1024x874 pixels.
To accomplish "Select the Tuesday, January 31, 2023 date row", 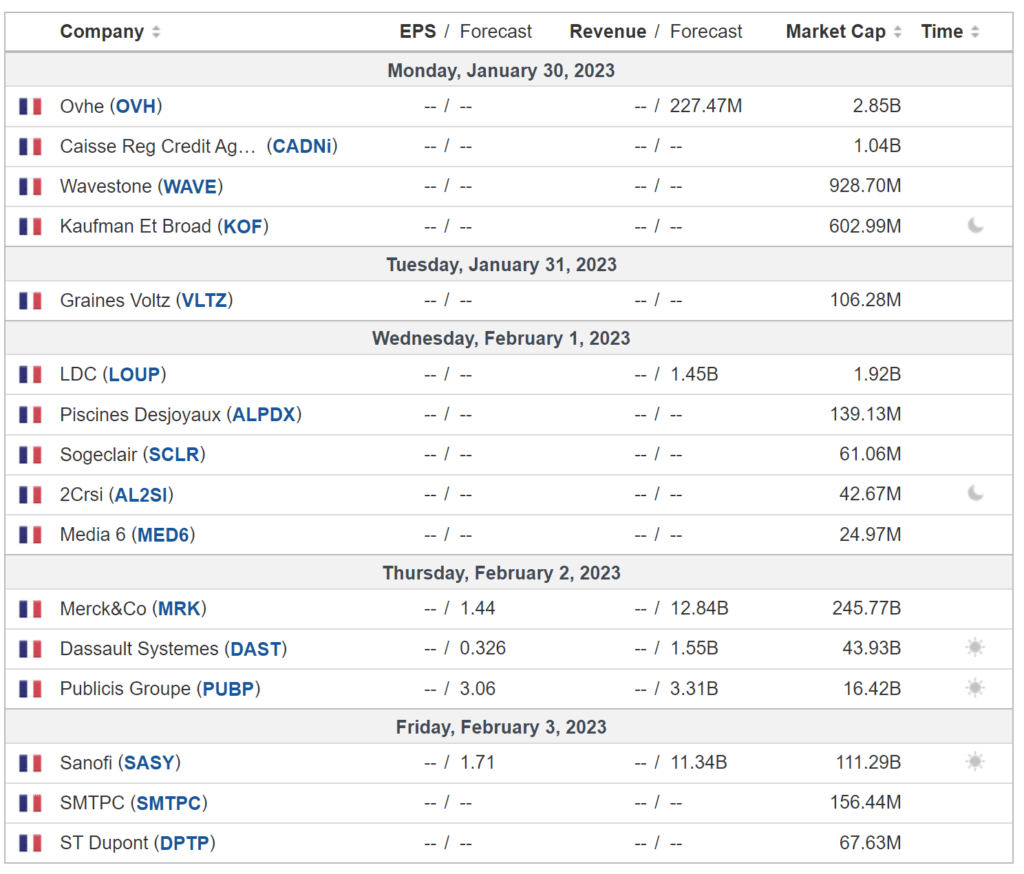I will (x=509, y=264).
